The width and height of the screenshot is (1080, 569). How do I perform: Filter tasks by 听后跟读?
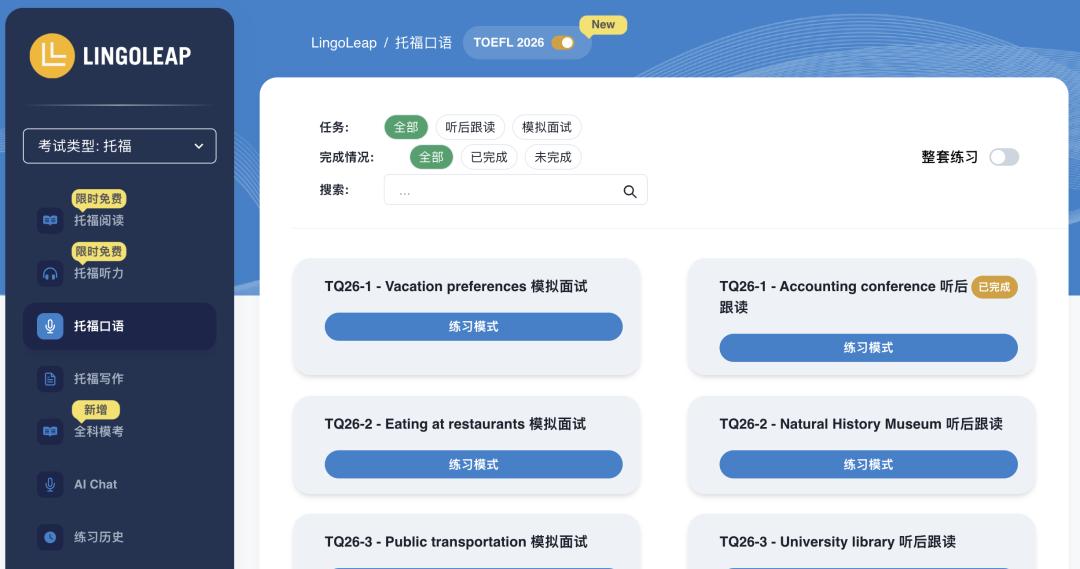tap(470, 127)
